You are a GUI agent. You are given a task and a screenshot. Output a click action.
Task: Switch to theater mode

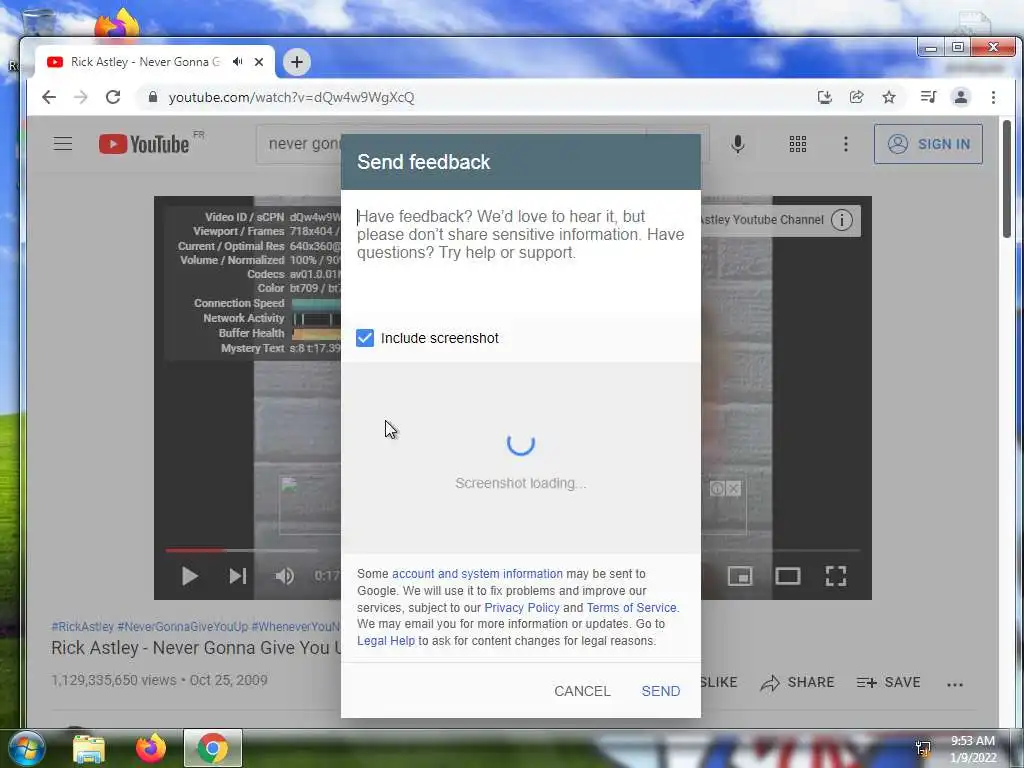click(788, 576)
